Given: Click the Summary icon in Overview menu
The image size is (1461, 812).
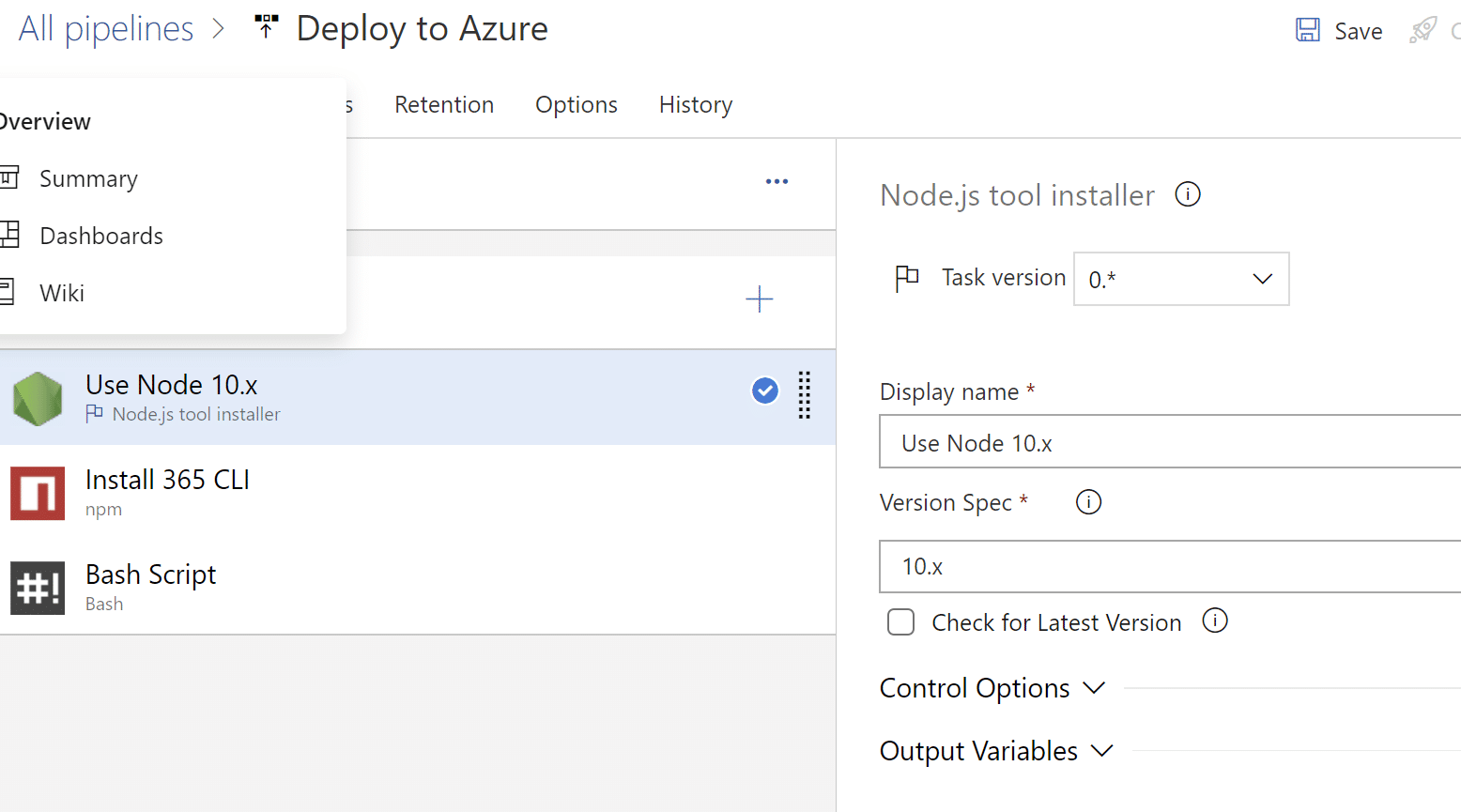Looking at the screenshot, I should [9, 176].
